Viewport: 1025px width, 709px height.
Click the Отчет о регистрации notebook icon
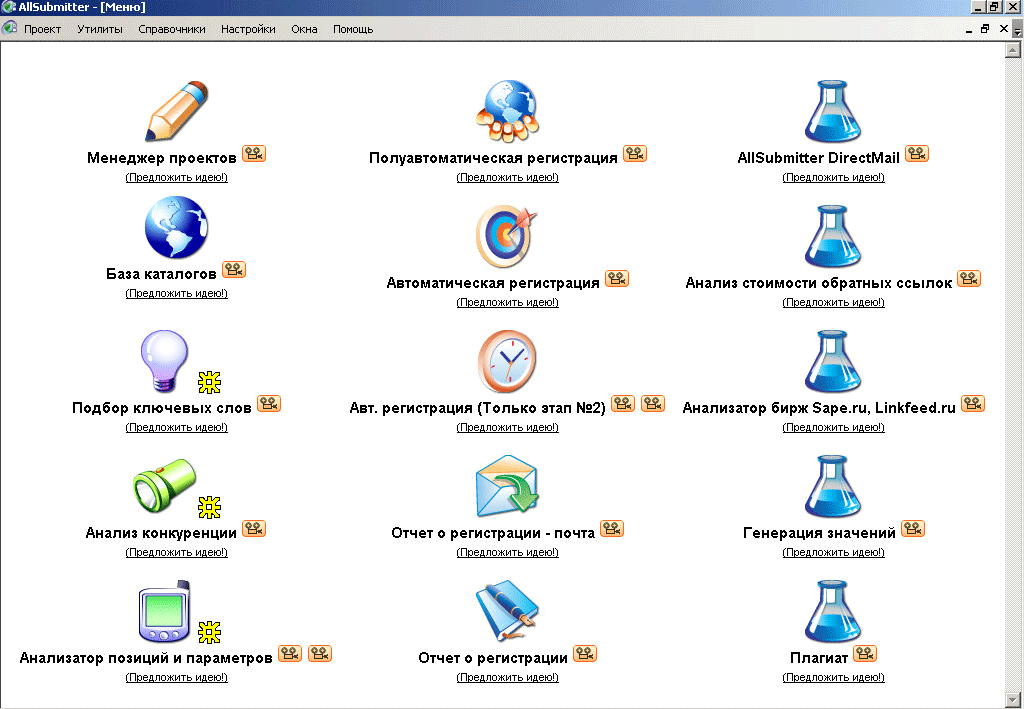[x=507, y=611]
